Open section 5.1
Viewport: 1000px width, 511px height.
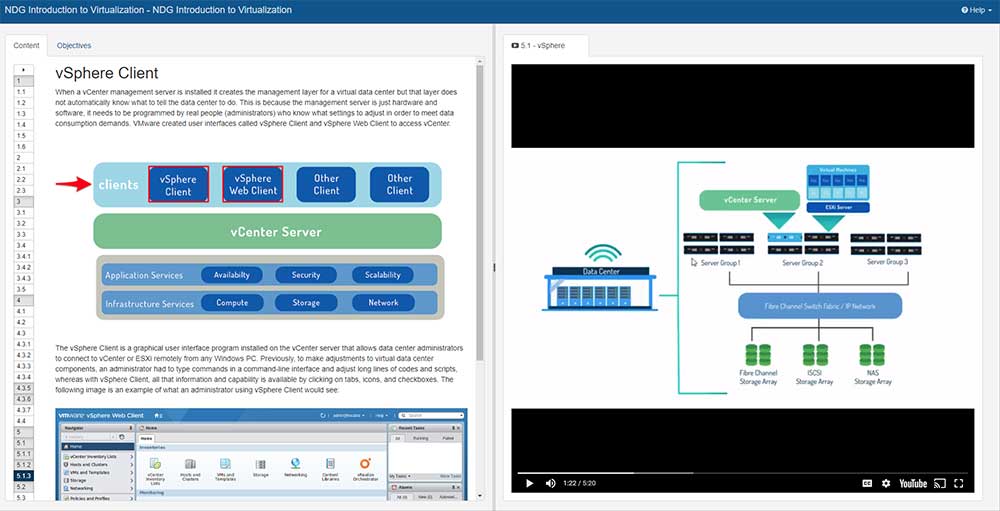[24, 443]
